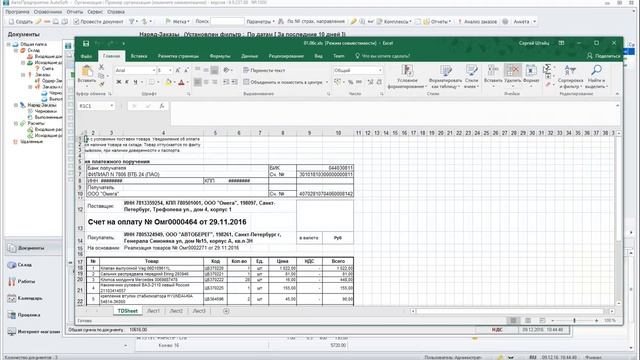Toggle Wrap Text (Переносить текст)
640x360 pixels.
pyautogui.click(x=264, y=70)
